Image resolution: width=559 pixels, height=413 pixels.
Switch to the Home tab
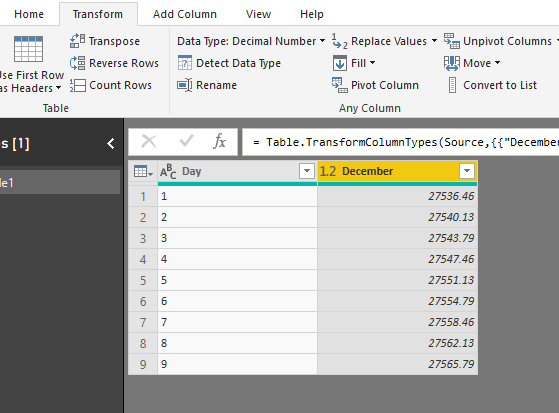[29, 14]
